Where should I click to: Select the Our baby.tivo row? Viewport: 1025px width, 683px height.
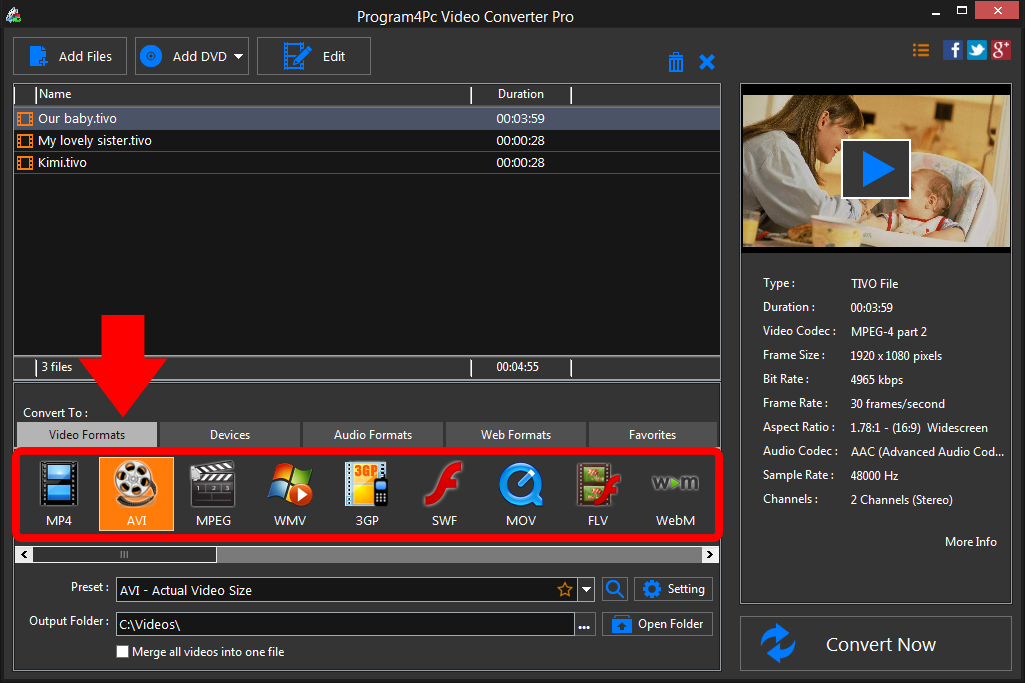[367, 119]
